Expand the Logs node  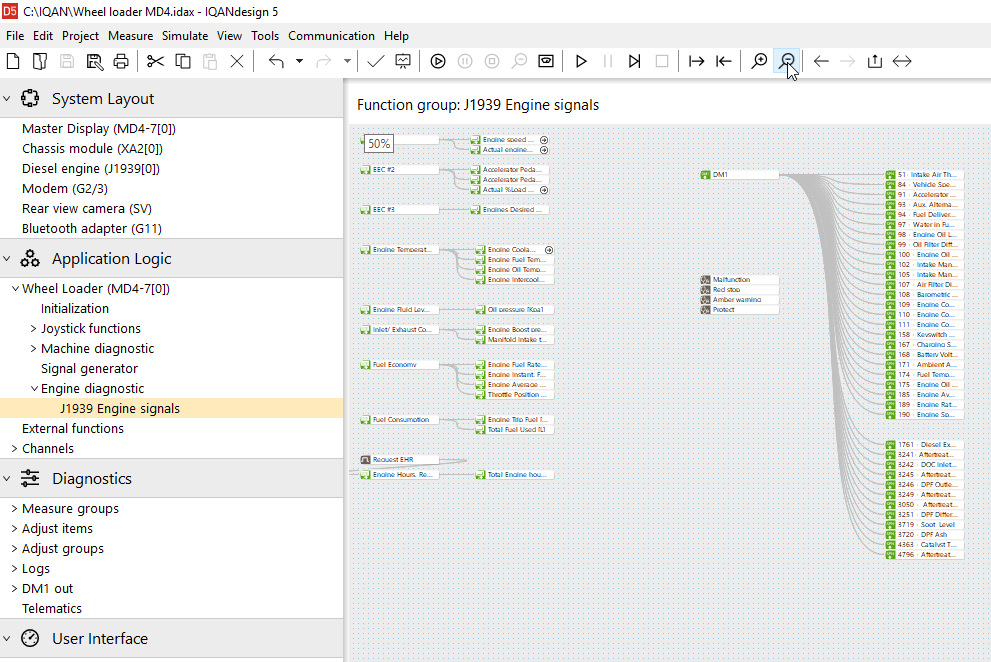click(15, 568)
